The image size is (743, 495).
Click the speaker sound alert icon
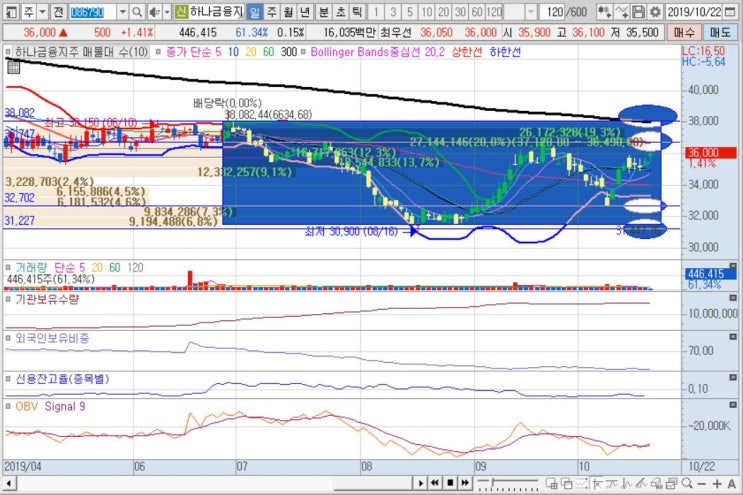tap(154, 11)
